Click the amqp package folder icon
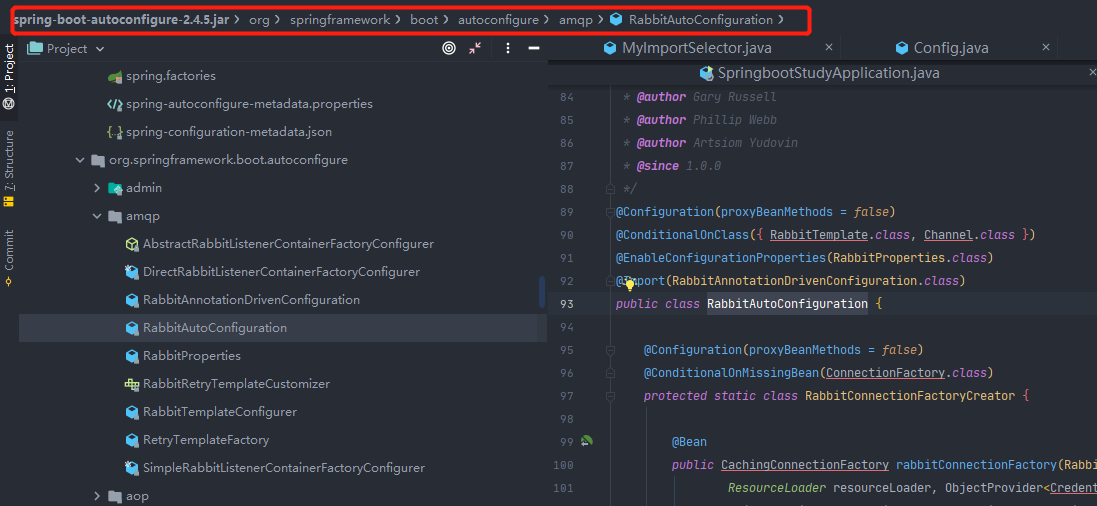The image size is (1097, 506). pyautogui.click(x=115, y=216)
